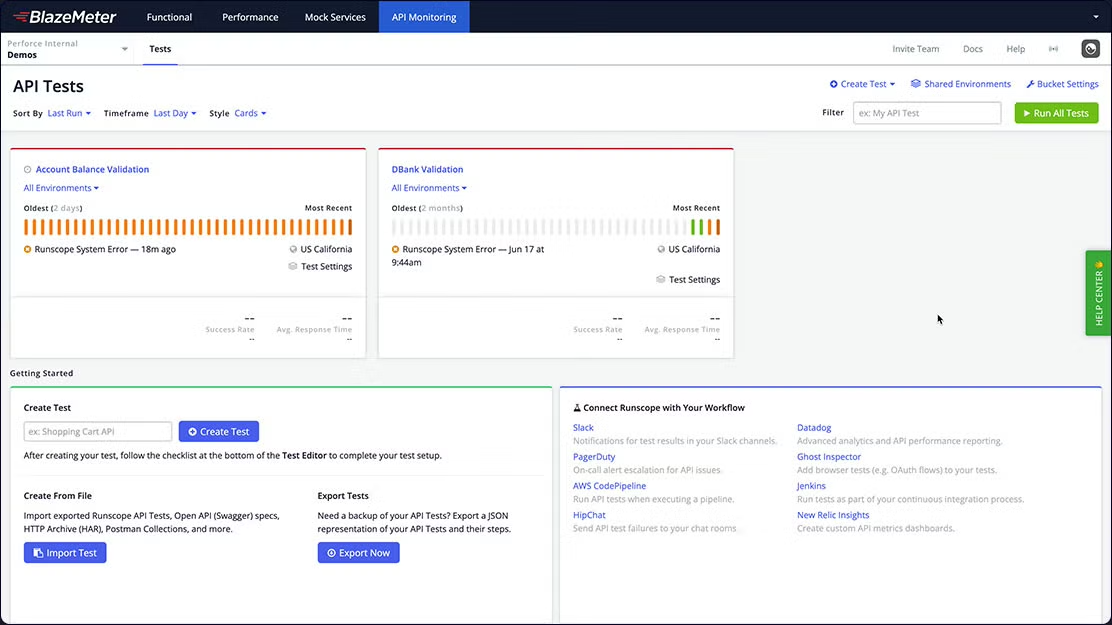The height and width of the screenshot is (625, 1112).
Task: Change Sort By Last Run dropdown
Action: 69,114
